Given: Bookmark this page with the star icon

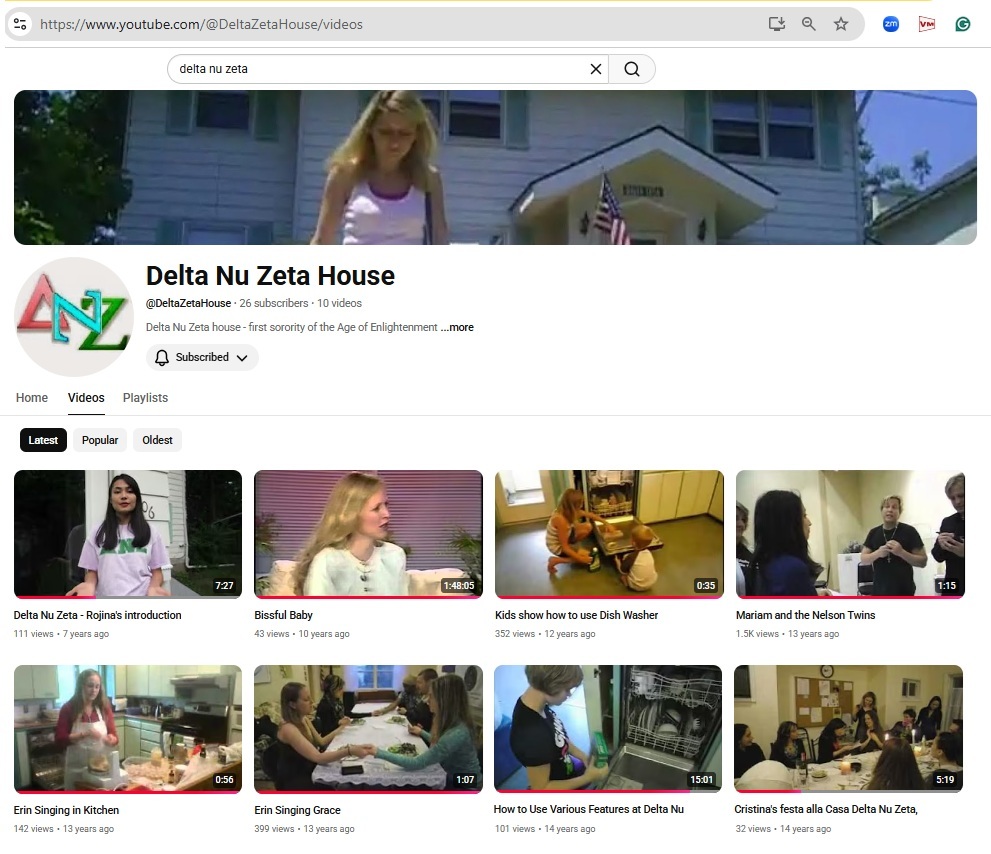Looking at the screenshot, I should coord(841,24).
